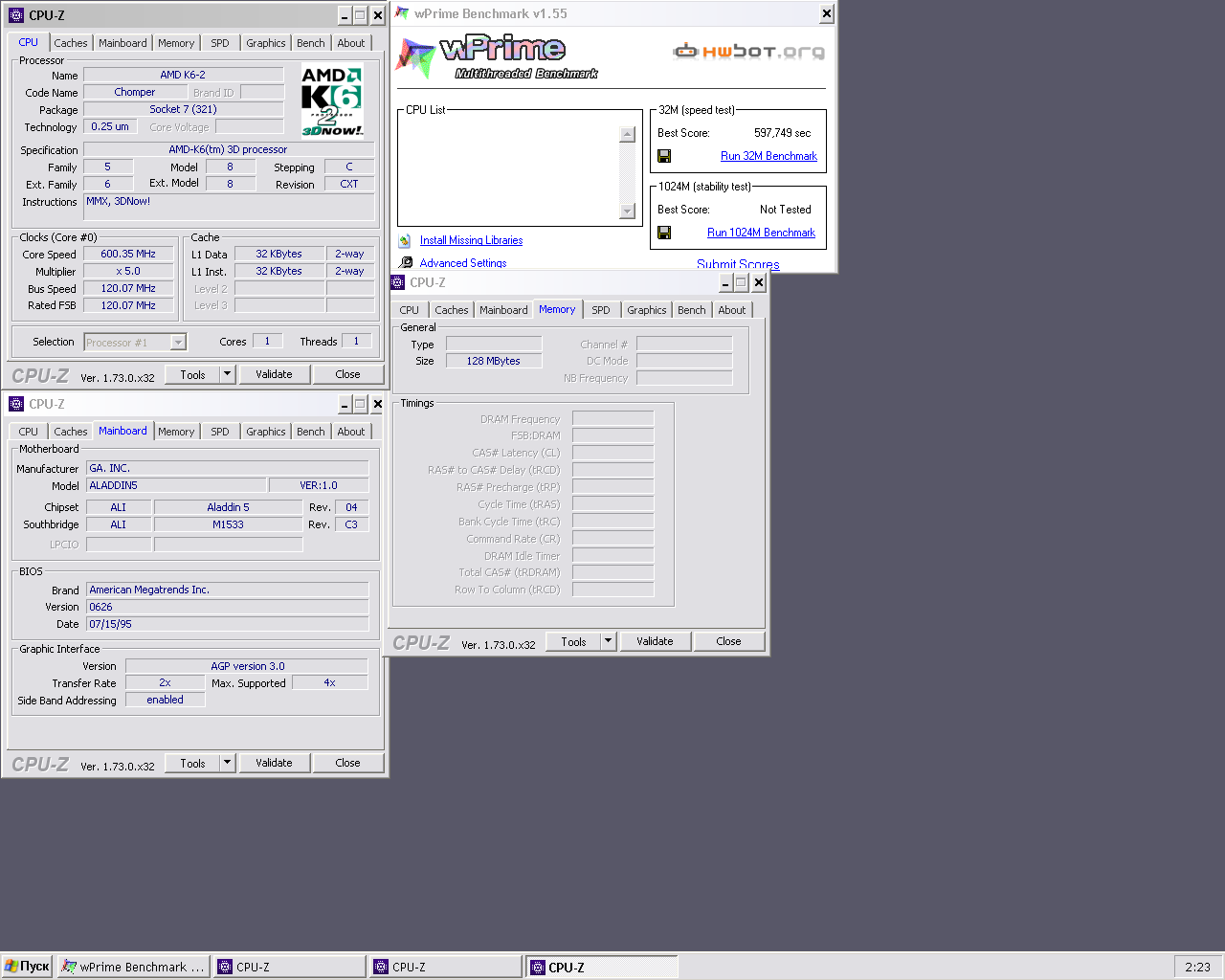
Task: Click the Side Band Addressing enabled value
Action: click(x=165, y=700)
